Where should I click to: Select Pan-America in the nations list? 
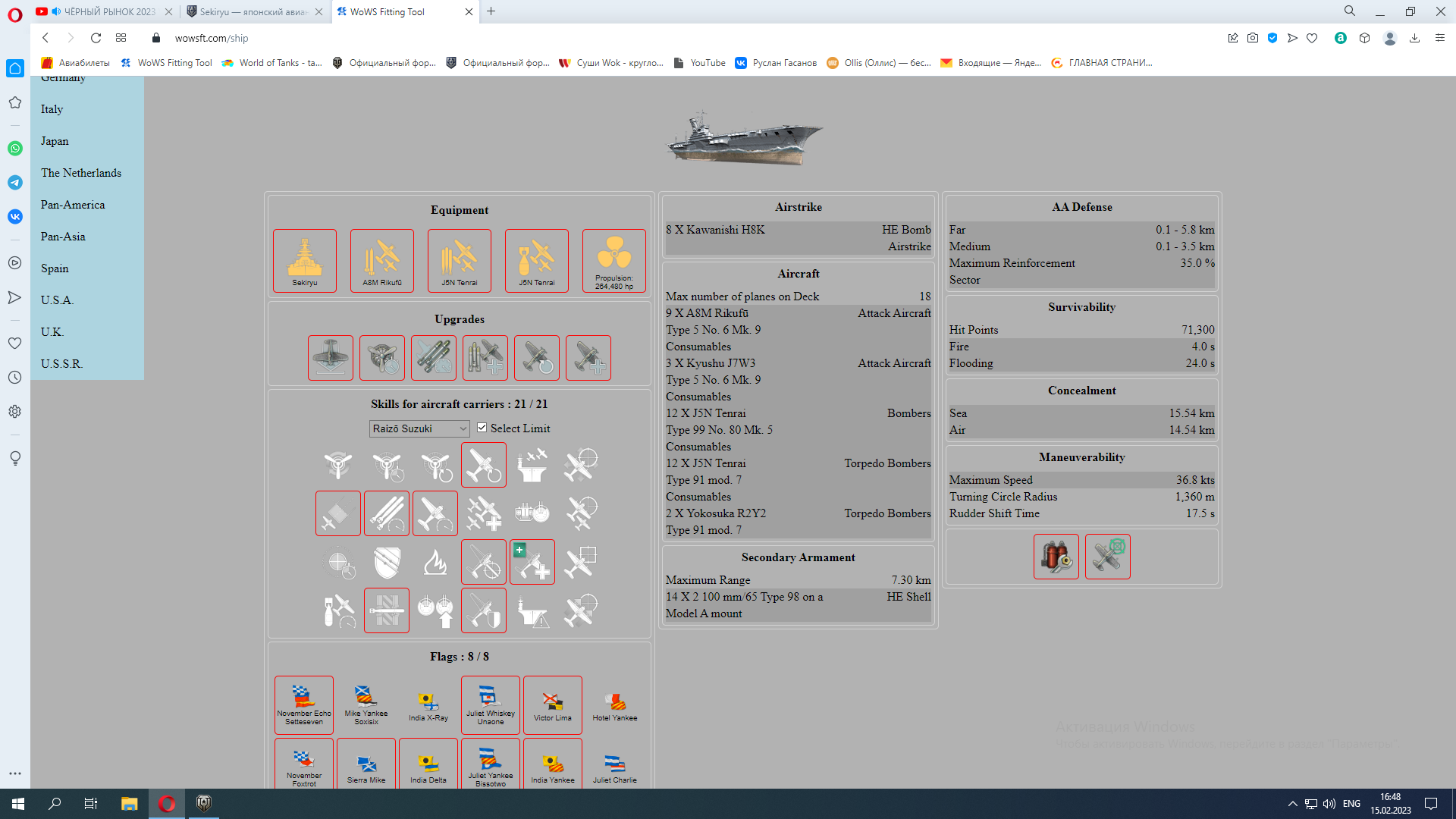point(73,205)
